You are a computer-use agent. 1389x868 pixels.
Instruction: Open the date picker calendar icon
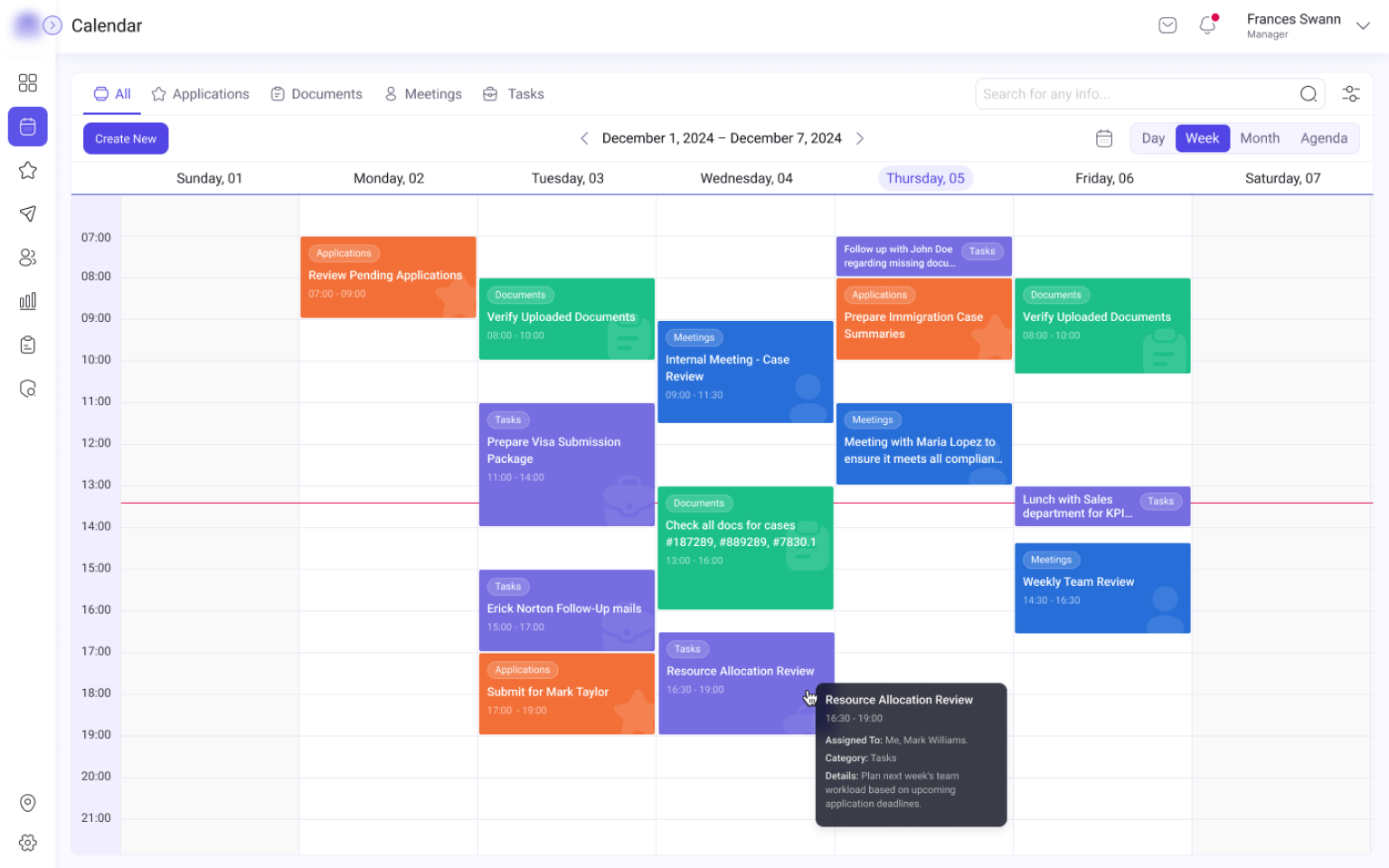[x=1104, y=138]
